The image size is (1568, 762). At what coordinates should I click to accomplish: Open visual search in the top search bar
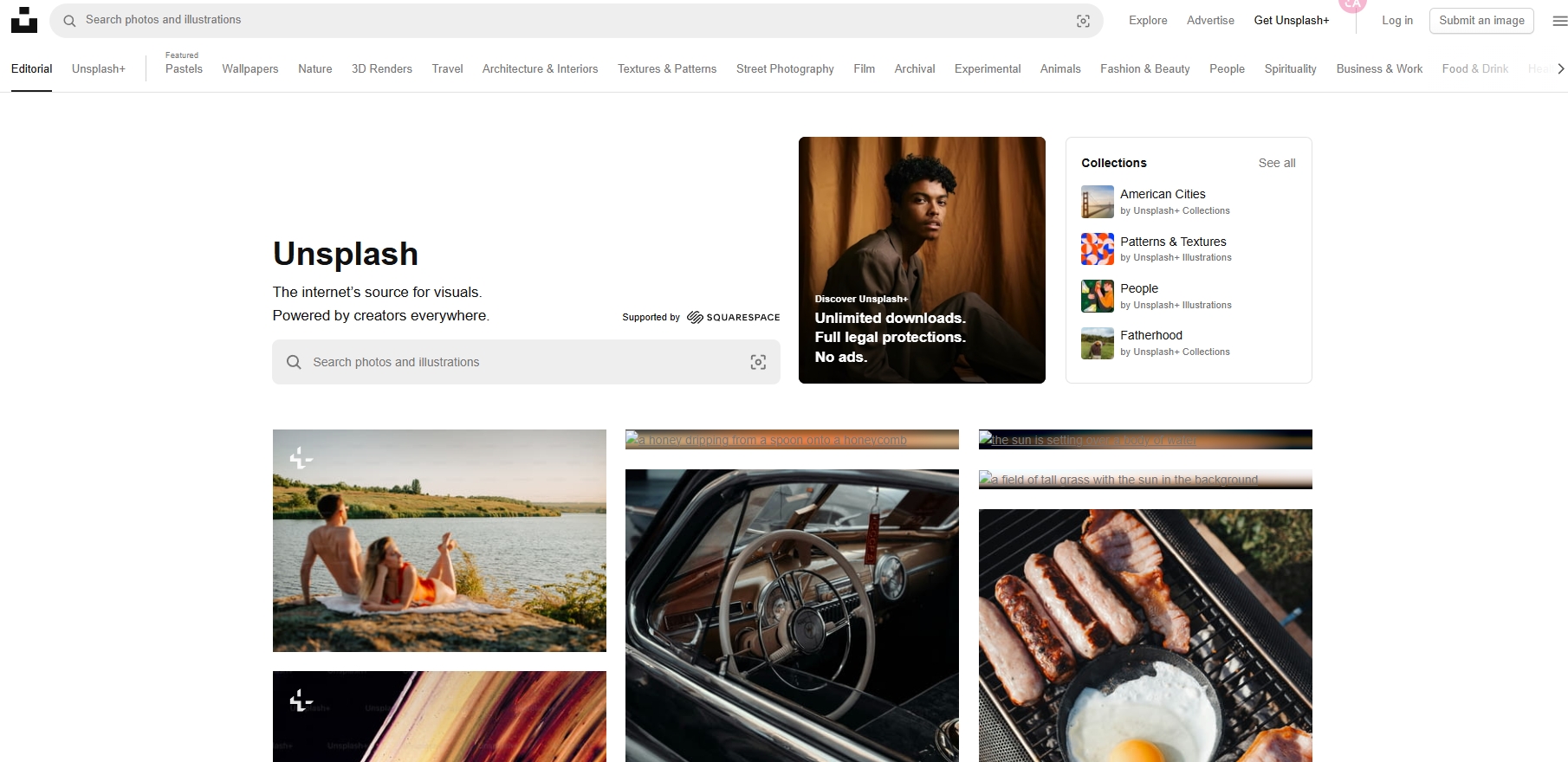click(x=1083, y=21)
